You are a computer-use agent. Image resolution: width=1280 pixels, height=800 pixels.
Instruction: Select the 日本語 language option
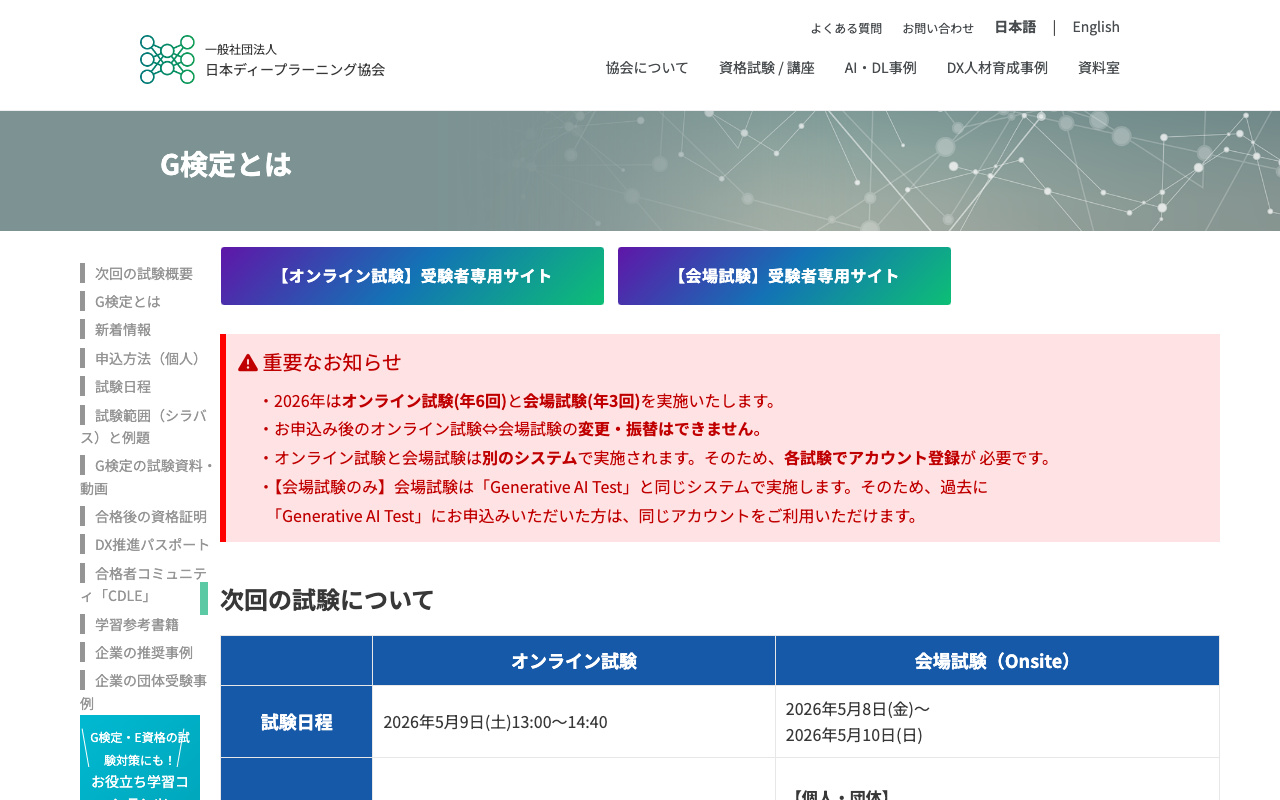[x=1015, y=27]
